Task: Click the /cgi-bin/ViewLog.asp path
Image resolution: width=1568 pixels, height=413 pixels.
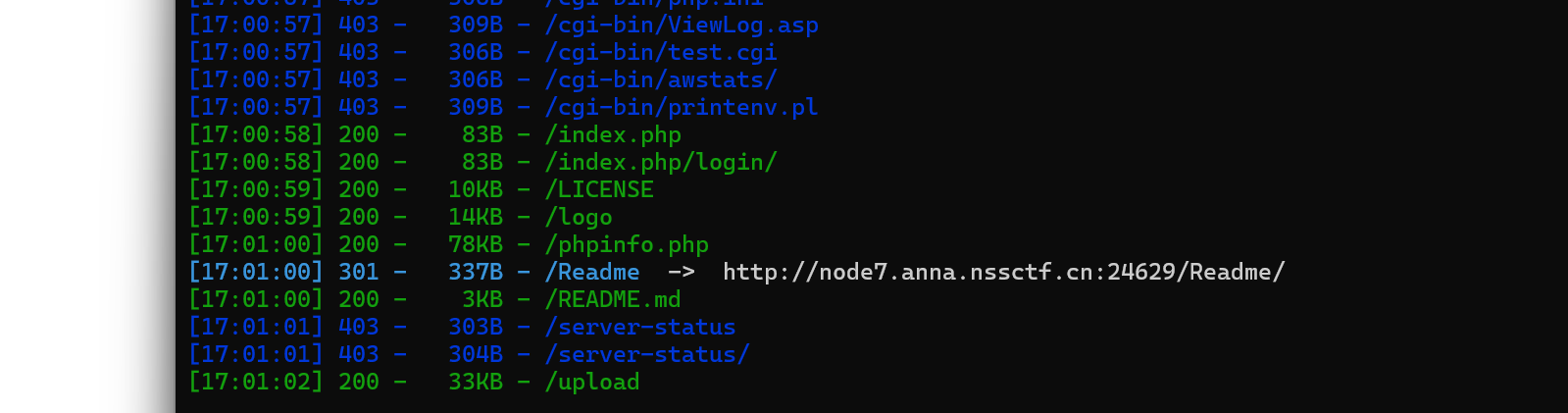Action: click(x=682, y=26)
